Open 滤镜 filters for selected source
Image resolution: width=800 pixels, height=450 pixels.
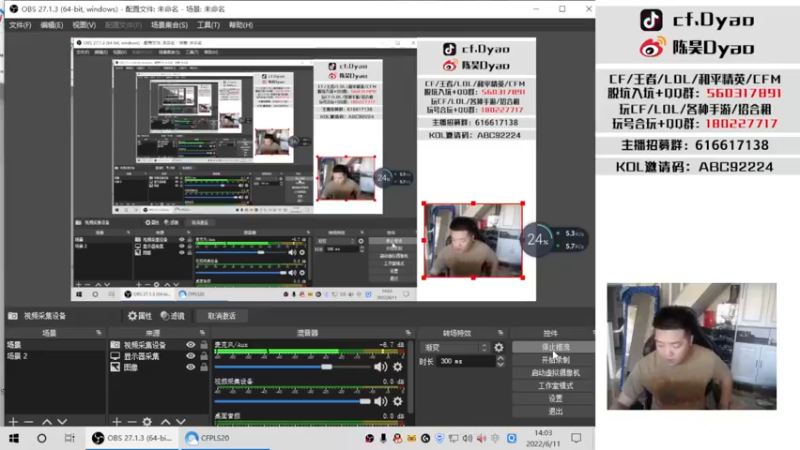[172, 316]
